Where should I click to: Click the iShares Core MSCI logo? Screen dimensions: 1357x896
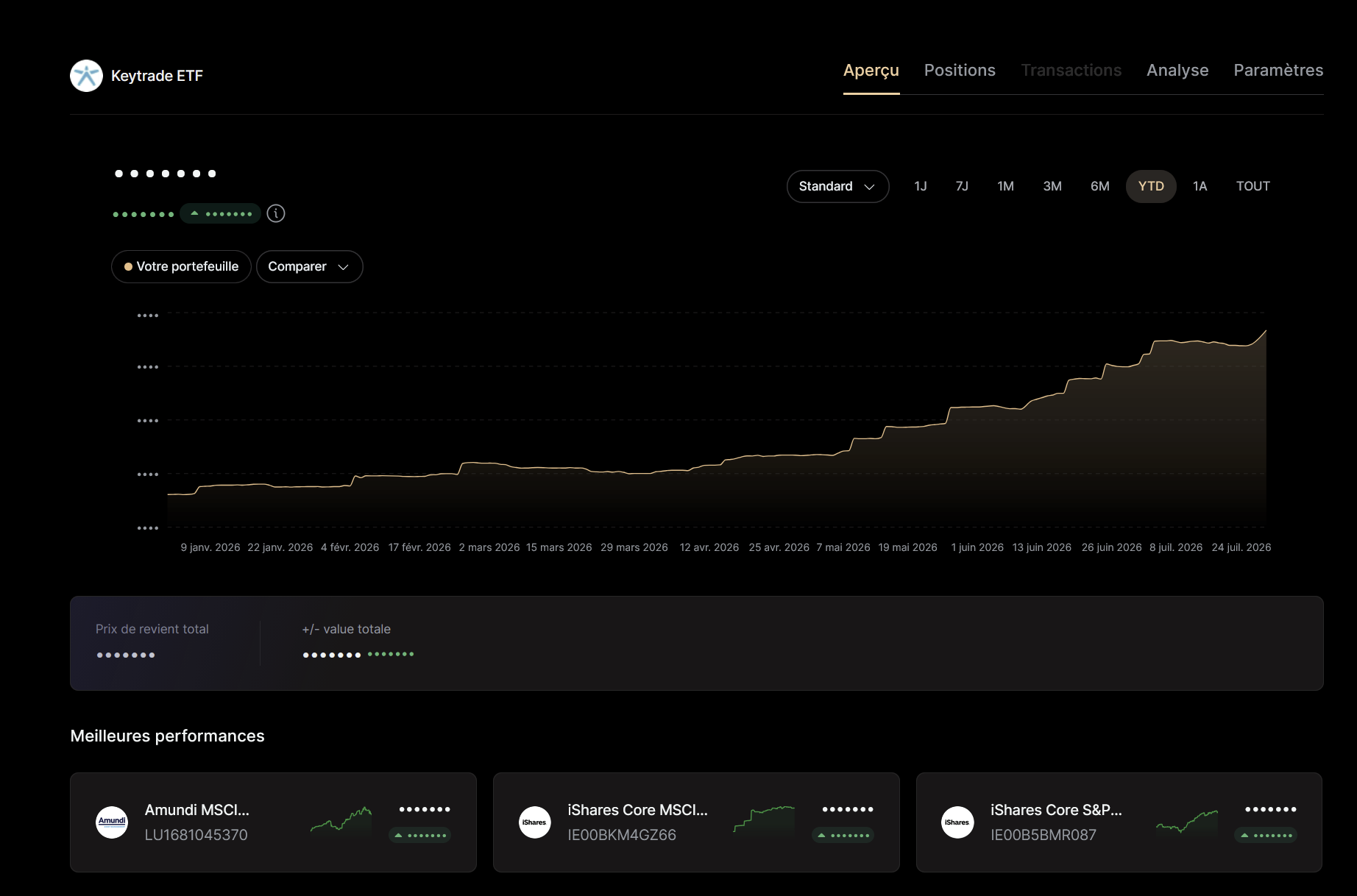[535, 822]
